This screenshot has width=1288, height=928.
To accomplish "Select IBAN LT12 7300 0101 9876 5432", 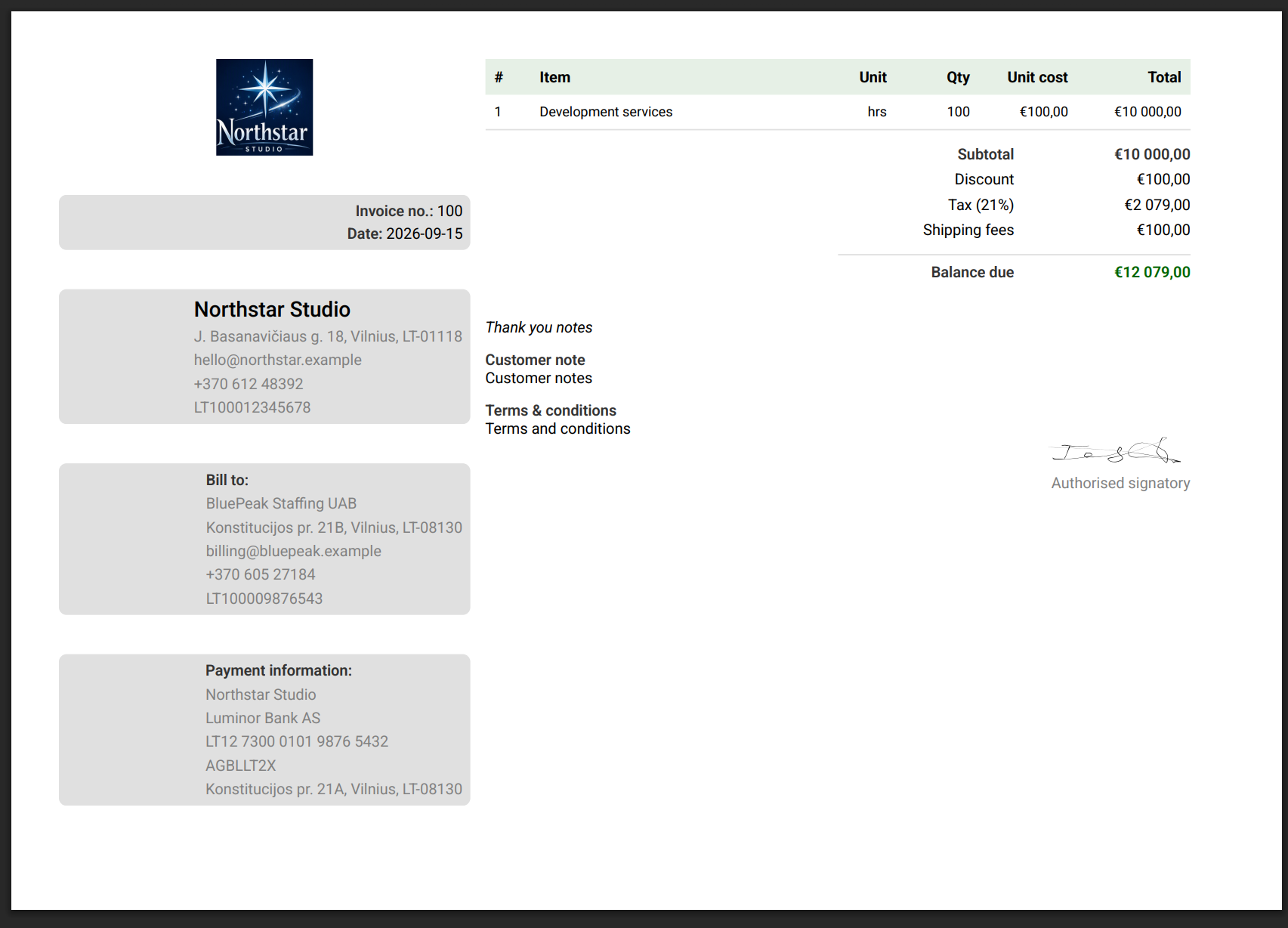I will [297, 741].
